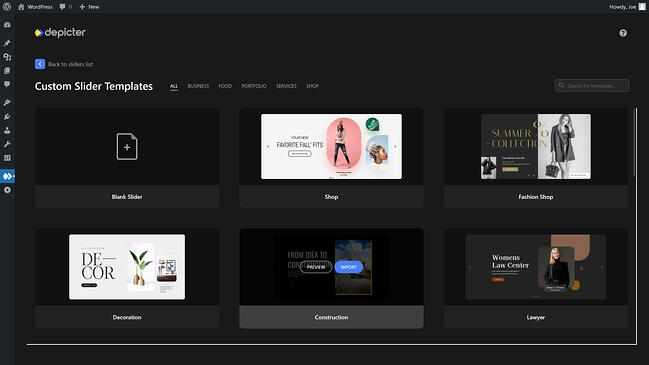Image resolution: width=649 pixels, height=365 pixels.
Task: Open the Decoration template thumbnail
Action: 127,267
